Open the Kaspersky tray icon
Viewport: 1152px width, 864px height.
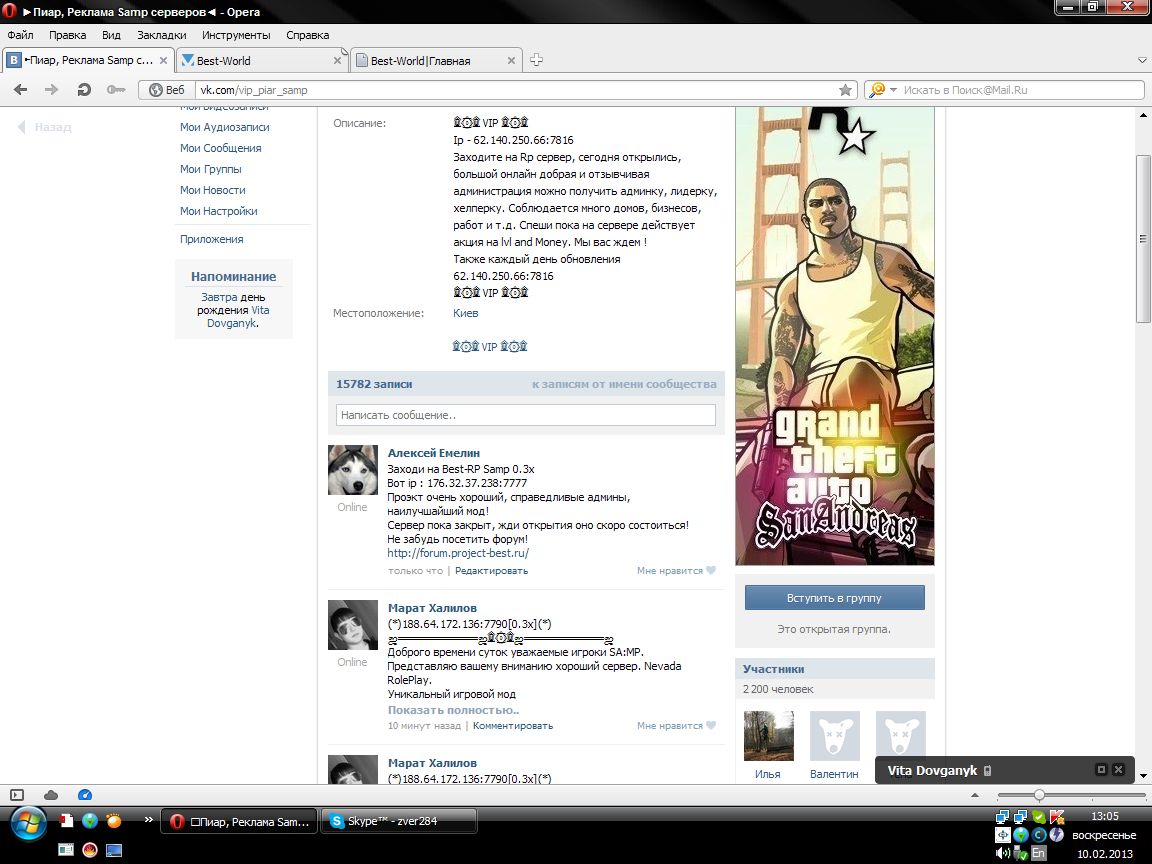point(1057,816)
